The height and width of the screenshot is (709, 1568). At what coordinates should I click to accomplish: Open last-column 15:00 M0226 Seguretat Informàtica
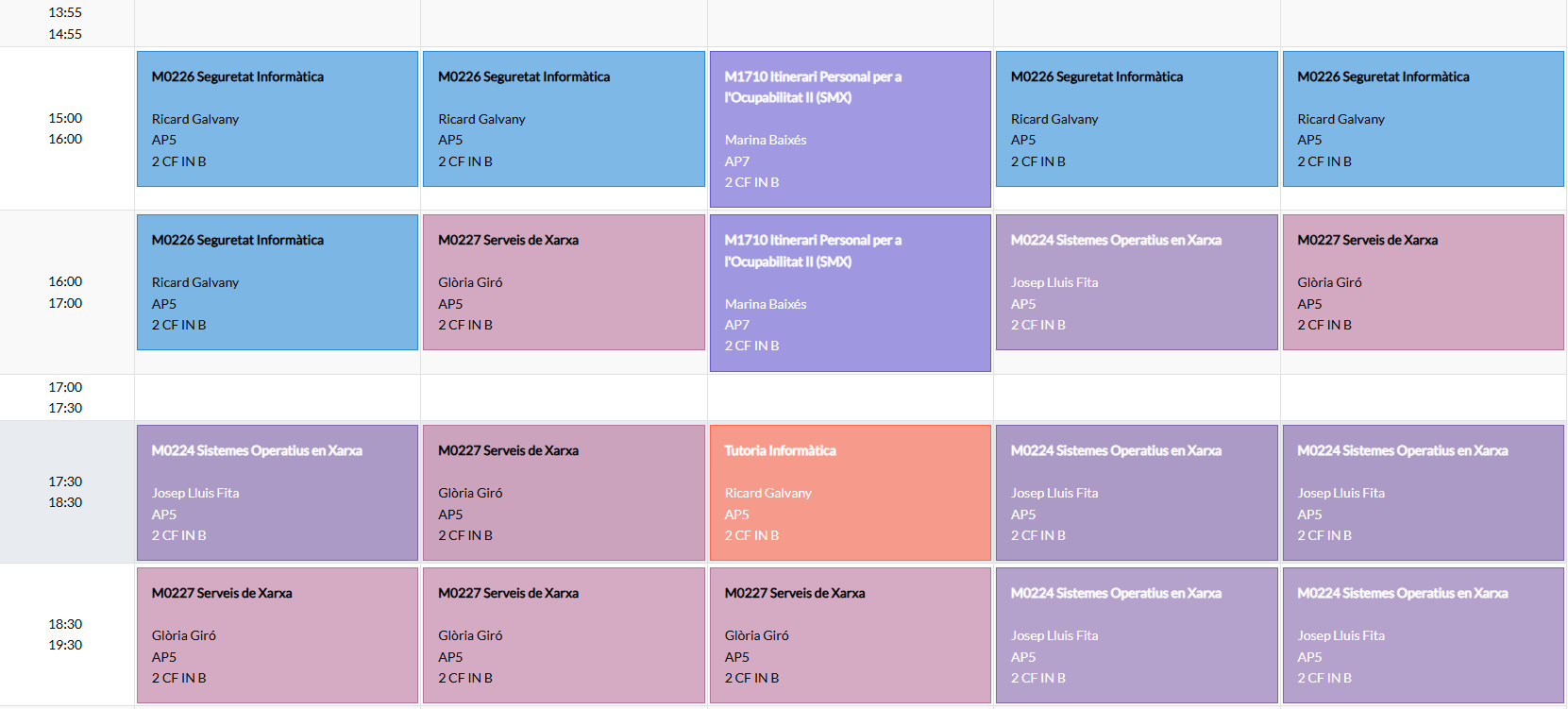click(x=1423, y=119)
